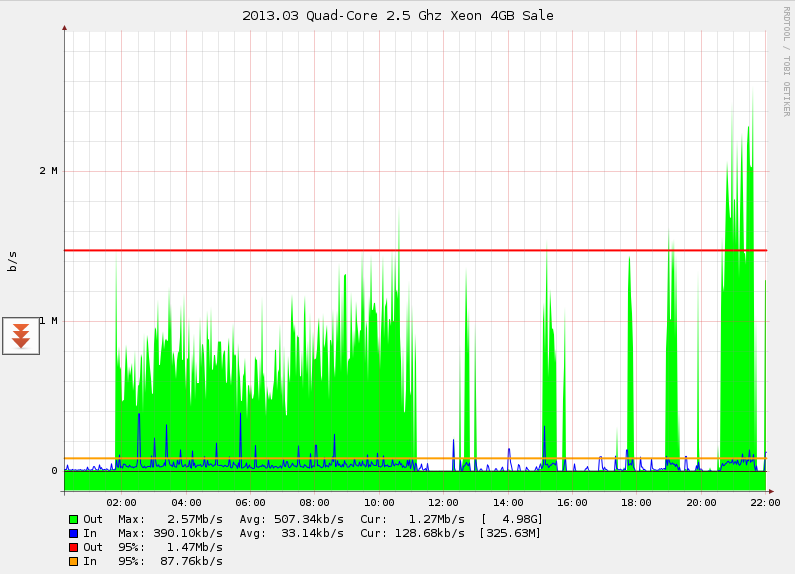The image size is (795, 574).
Task: Click the blue In legend swatch
Action: pyautogui.click(x=74, y=533)
